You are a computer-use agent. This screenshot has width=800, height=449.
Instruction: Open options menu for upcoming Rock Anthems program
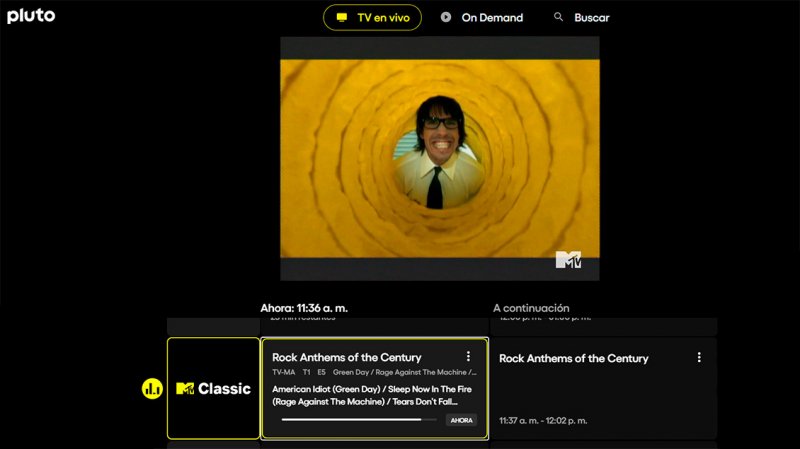(699, 357)
